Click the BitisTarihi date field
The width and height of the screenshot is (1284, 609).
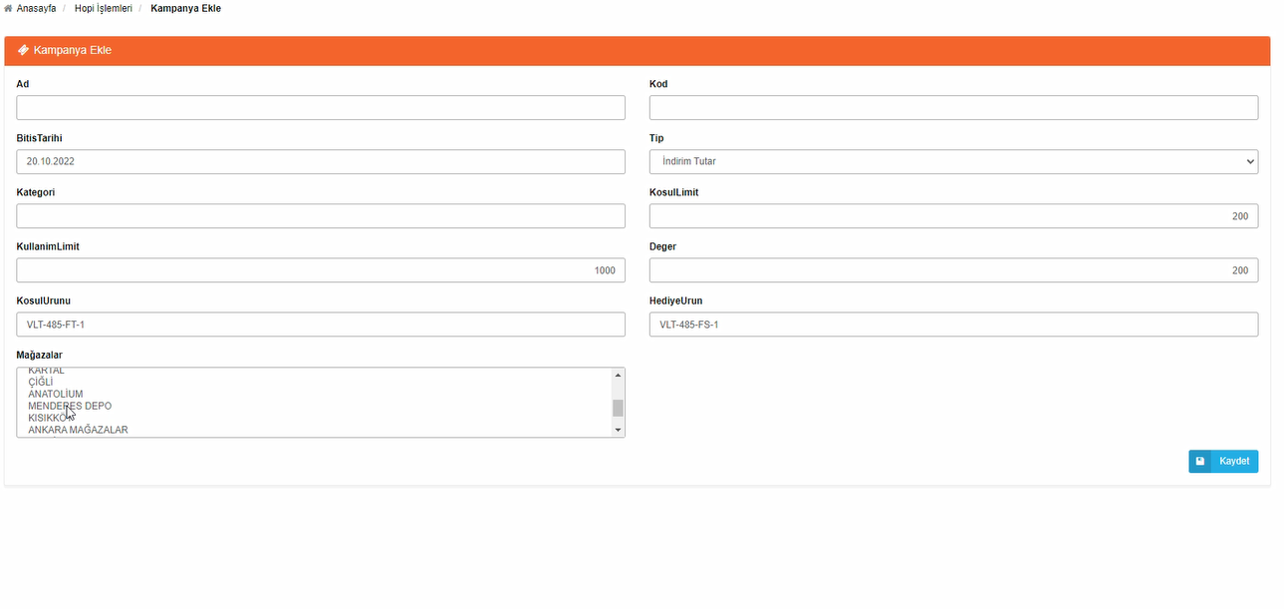(x=320, y=161)
